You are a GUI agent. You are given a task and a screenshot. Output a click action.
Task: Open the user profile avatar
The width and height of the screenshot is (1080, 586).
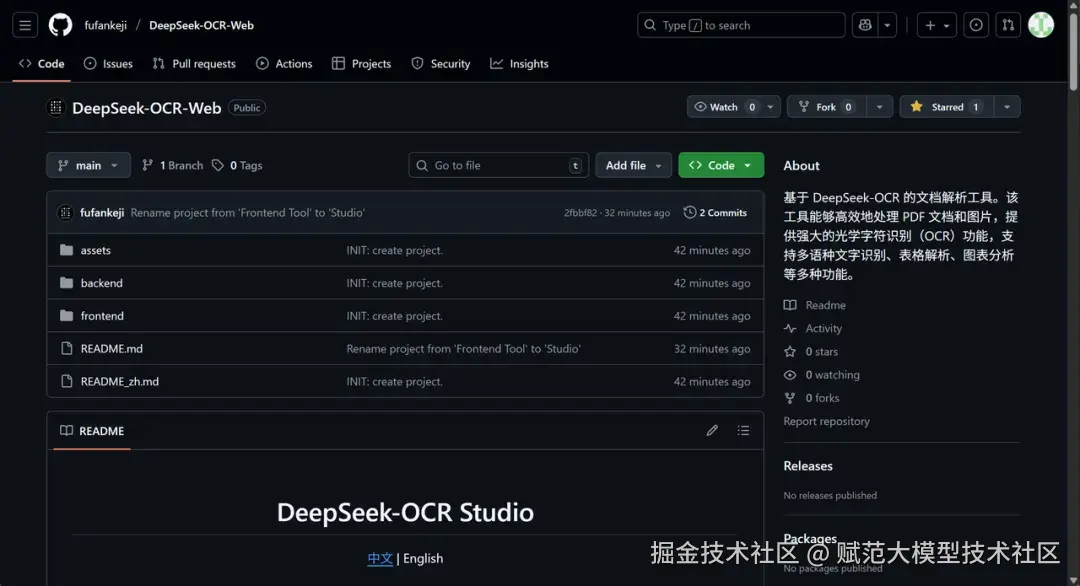pyautogui.click(x=1041, y=25)
